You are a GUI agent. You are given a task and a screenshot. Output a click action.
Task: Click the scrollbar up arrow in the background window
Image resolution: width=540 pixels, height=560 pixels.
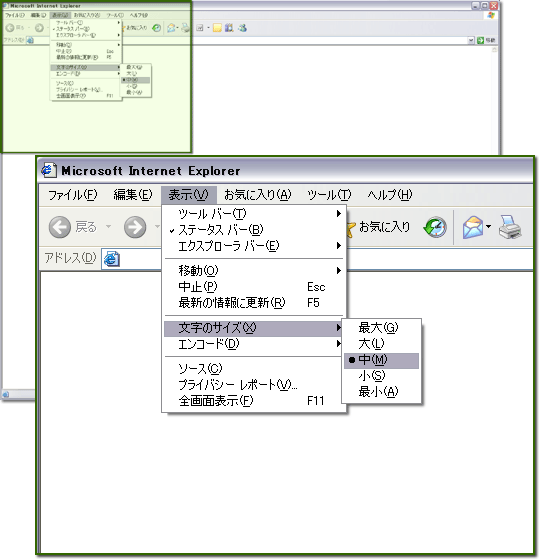[x=495, y=50]
